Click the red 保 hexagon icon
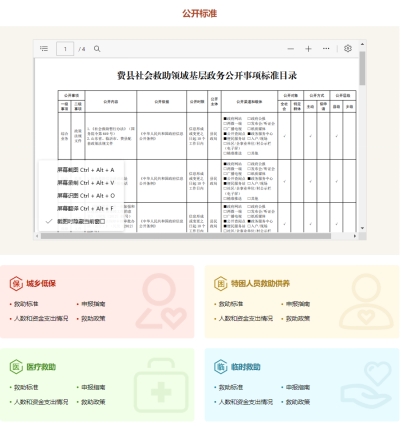Screen dimensions: 404x426 click(x=16, y=284)
